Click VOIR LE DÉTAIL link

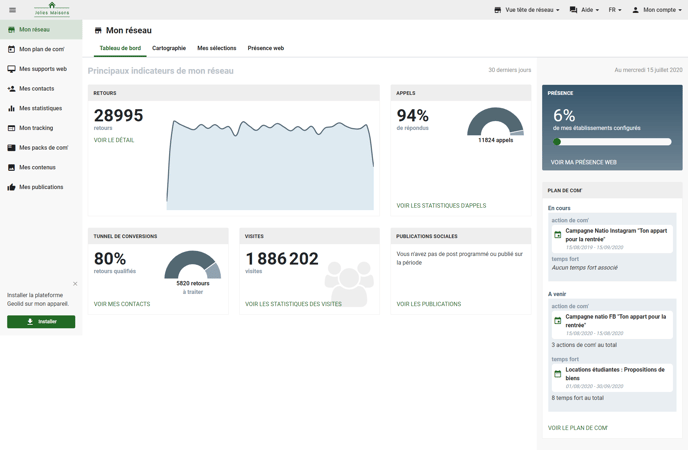(x=114, y=140)
